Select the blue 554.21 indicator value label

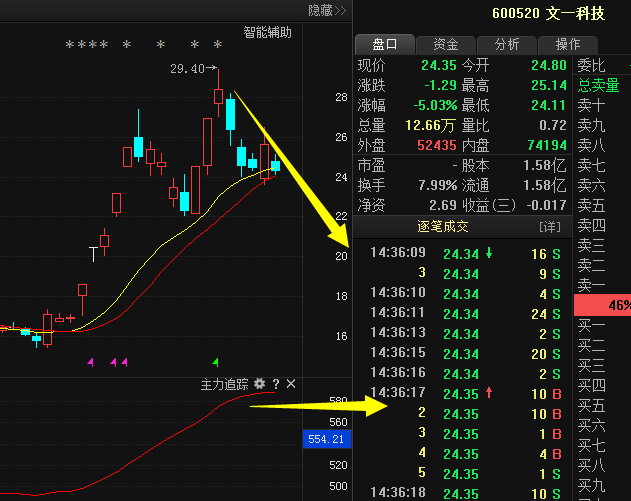coord(326,439)
